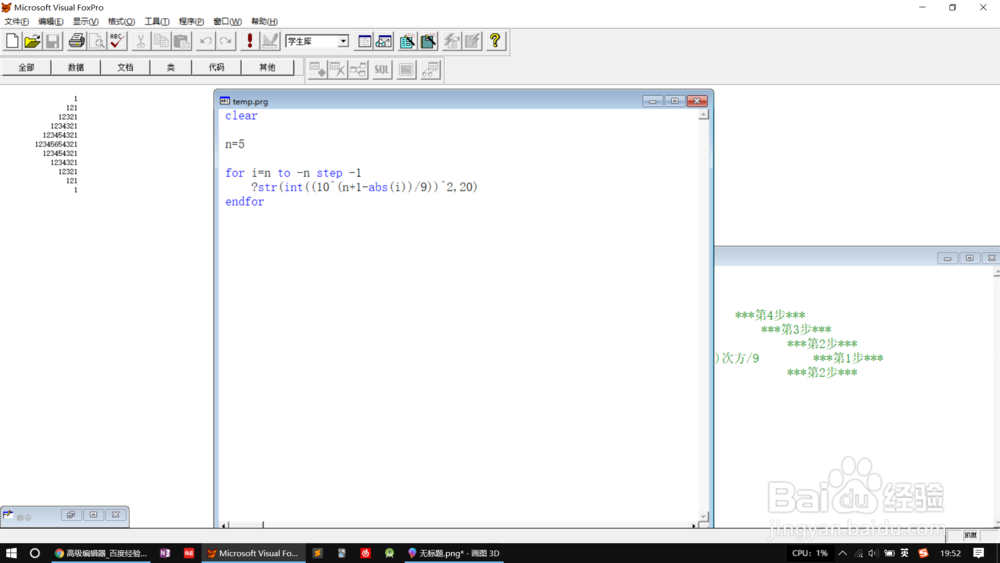This screenshot has width=1000, height=563.
Task: Open the Data Session window icon
Action: [x=384, y=41]
